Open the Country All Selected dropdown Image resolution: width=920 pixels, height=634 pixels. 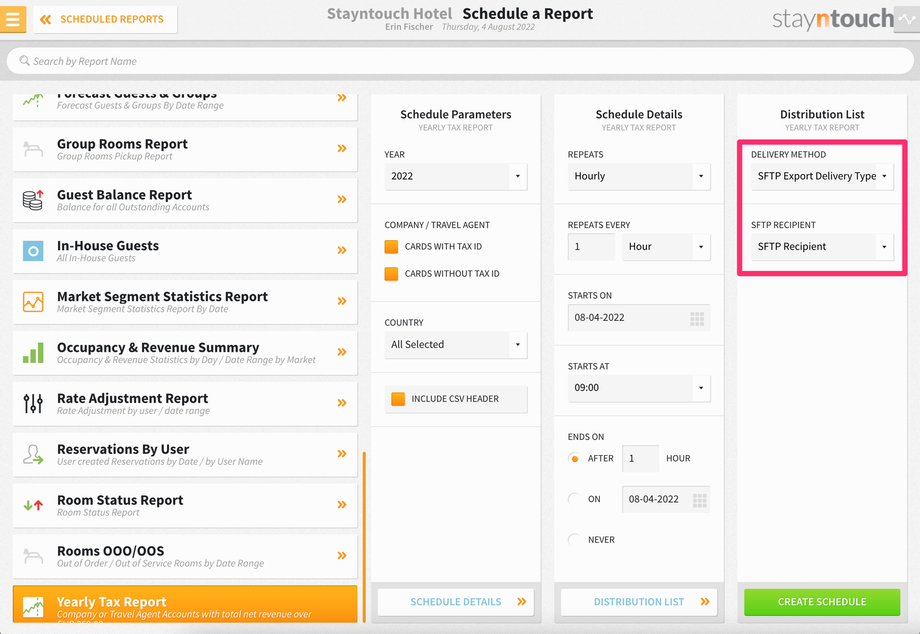[x=456, y=344]
